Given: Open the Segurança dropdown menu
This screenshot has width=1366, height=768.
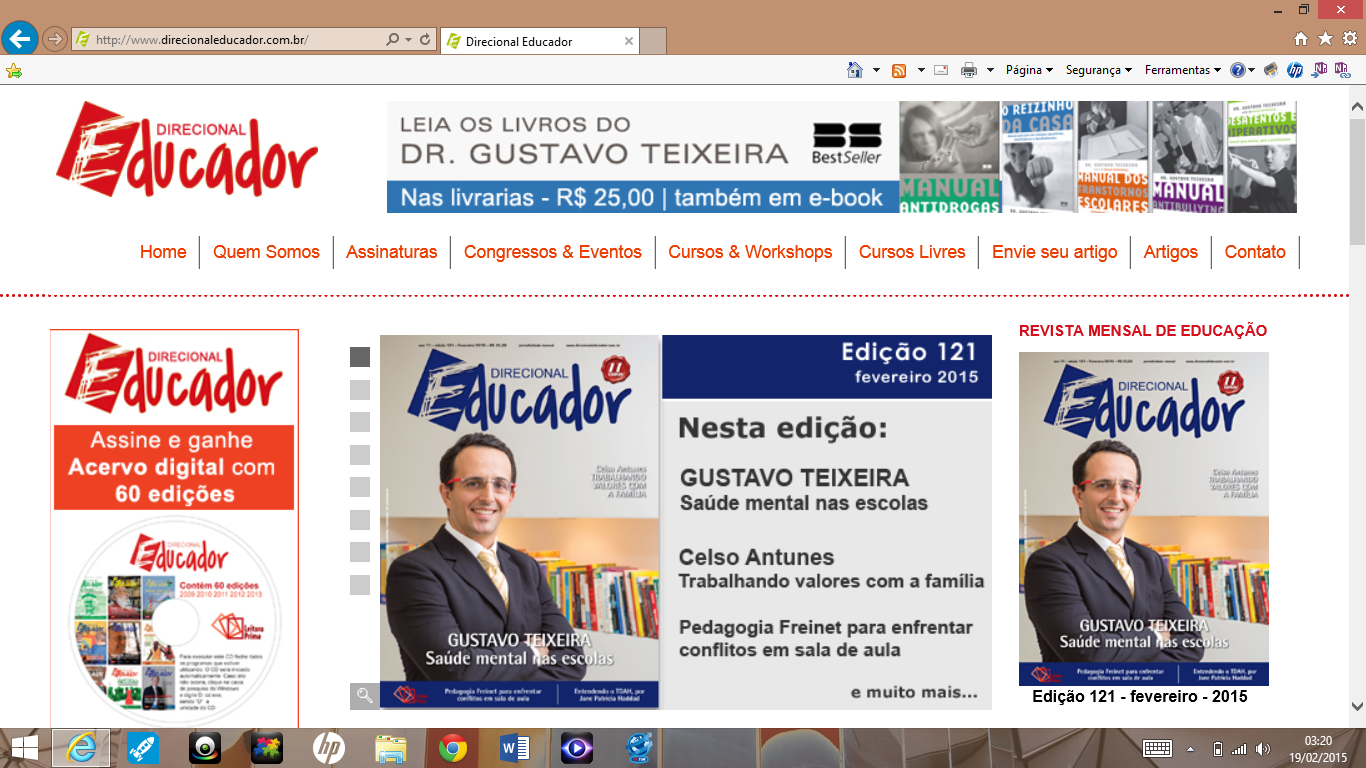Looking at the screenshot, I should coord(1098,70).
